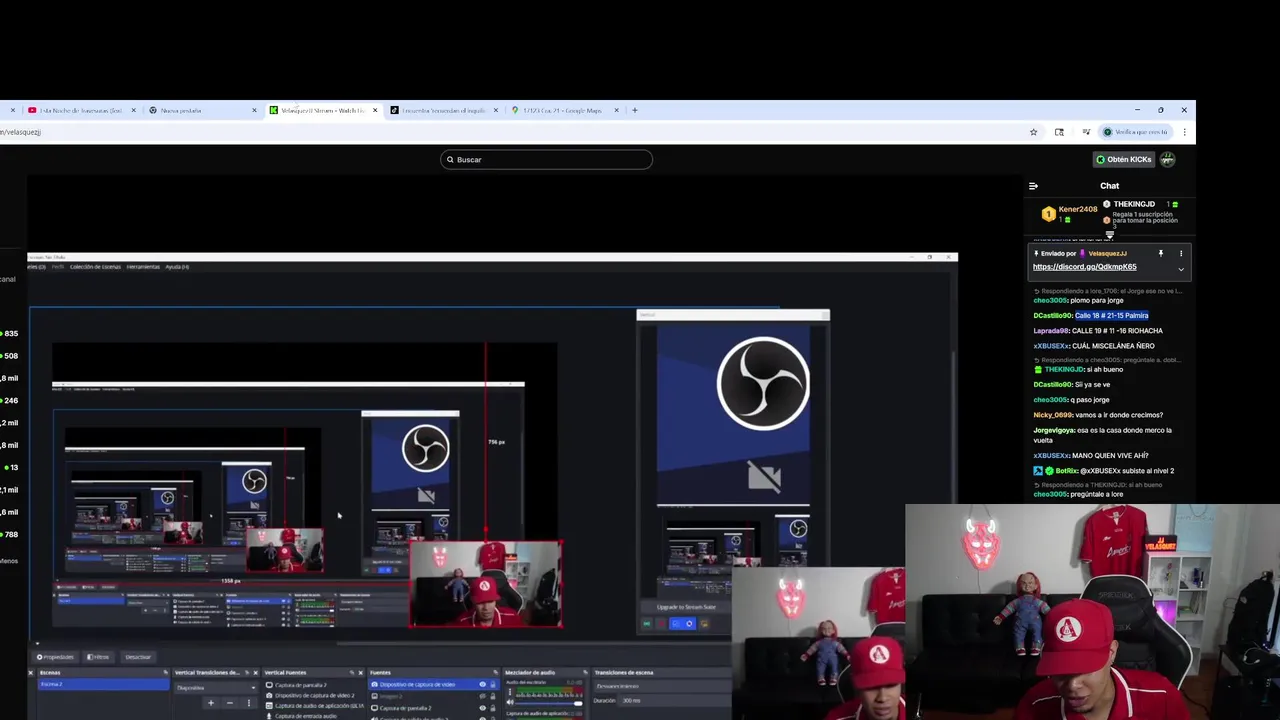
Task: Click the Duración field in scene transitions
Action: [x=675, y=700]
